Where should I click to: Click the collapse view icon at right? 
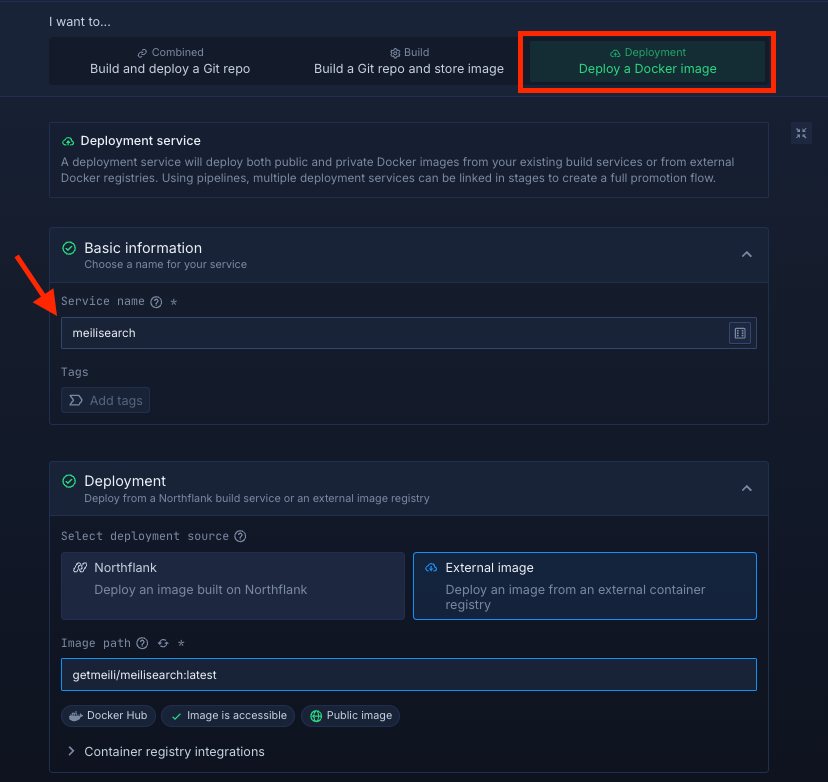click(801, 133)
